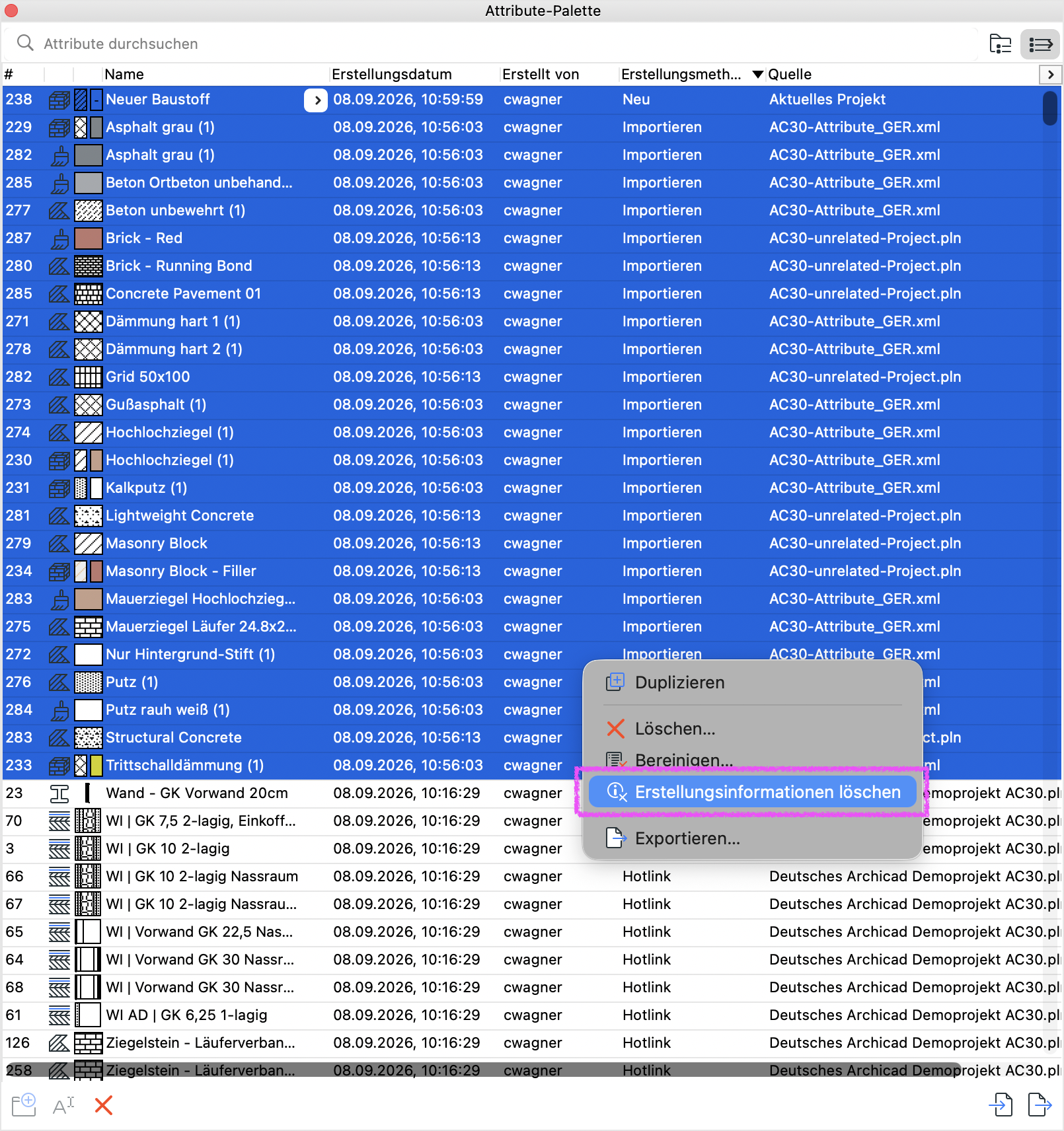Image resolution: width=1064 pixels, height=1131 pixels.
Task: Toggle the flat list view icon
Action: pos(1040,44)
